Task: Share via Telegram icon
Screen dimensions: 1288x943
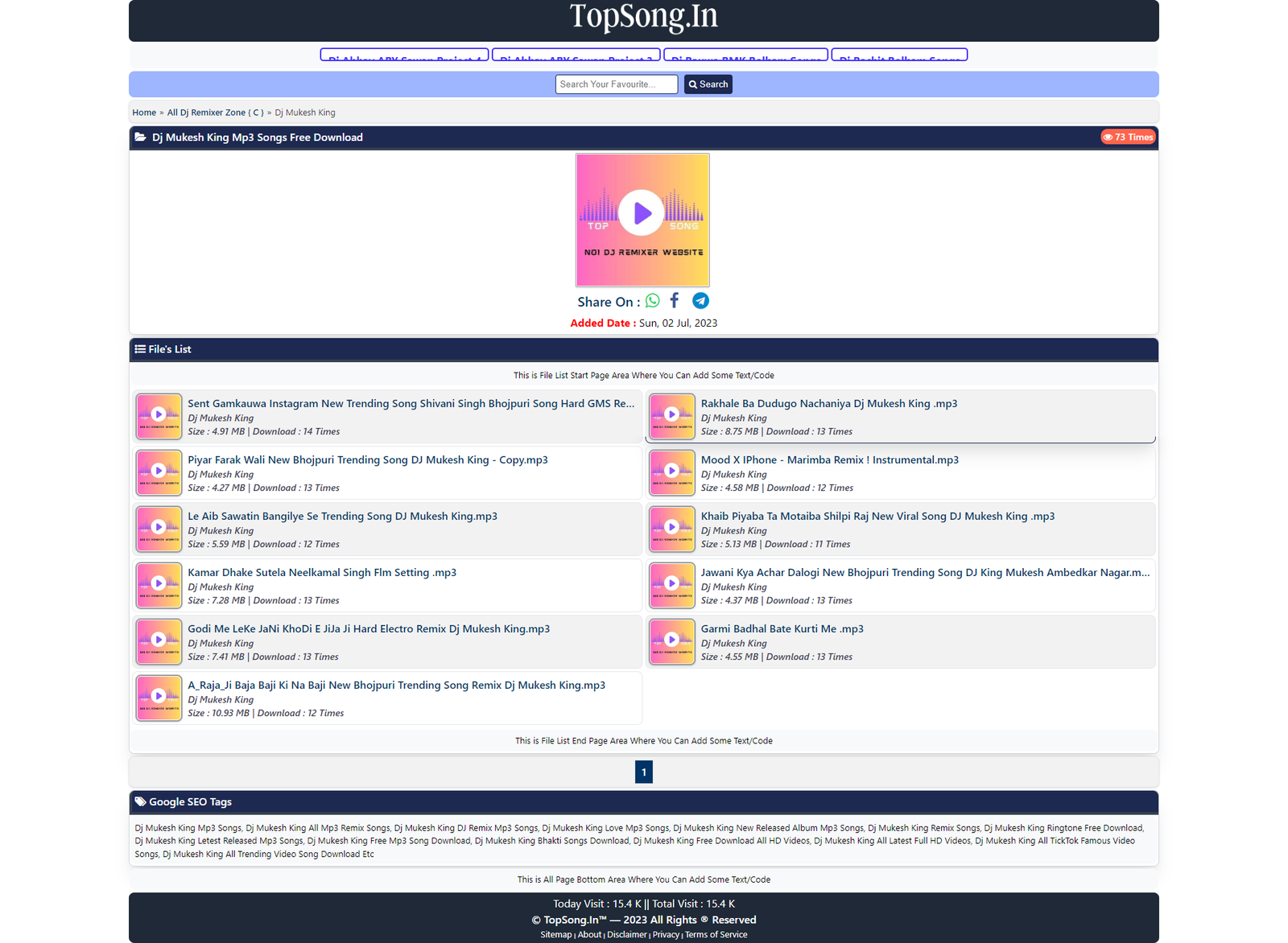Action: [700, 301]
